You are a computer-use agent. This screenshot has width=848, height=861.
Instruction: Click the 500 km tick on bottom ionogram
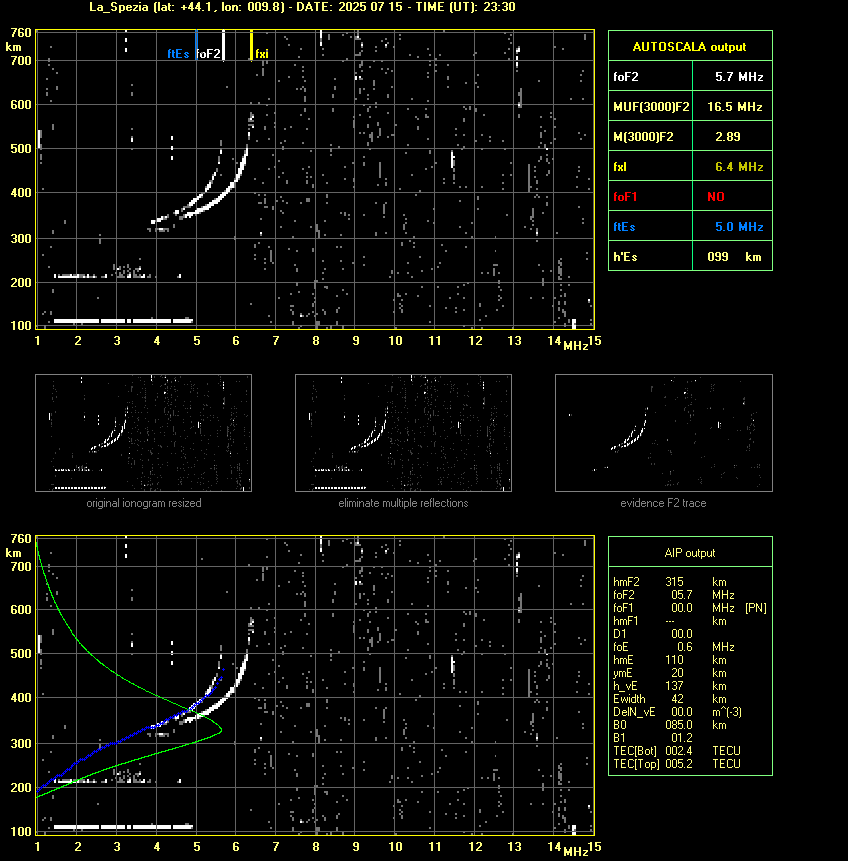coord(21,653)
